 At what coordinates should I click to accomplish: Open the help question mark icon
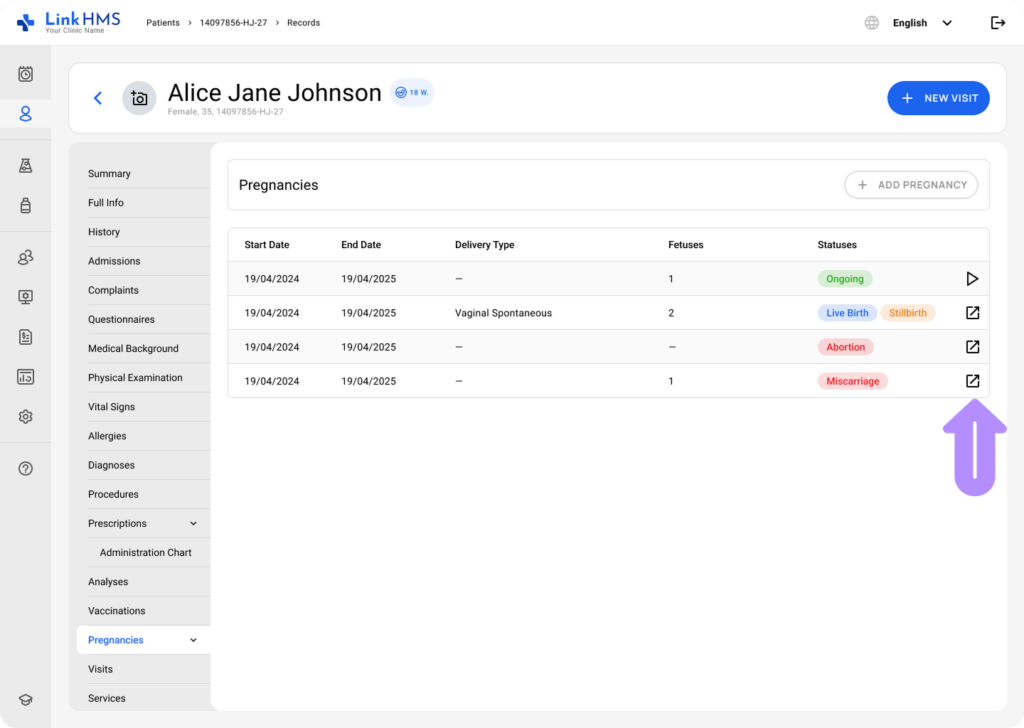tap(26, 468)
